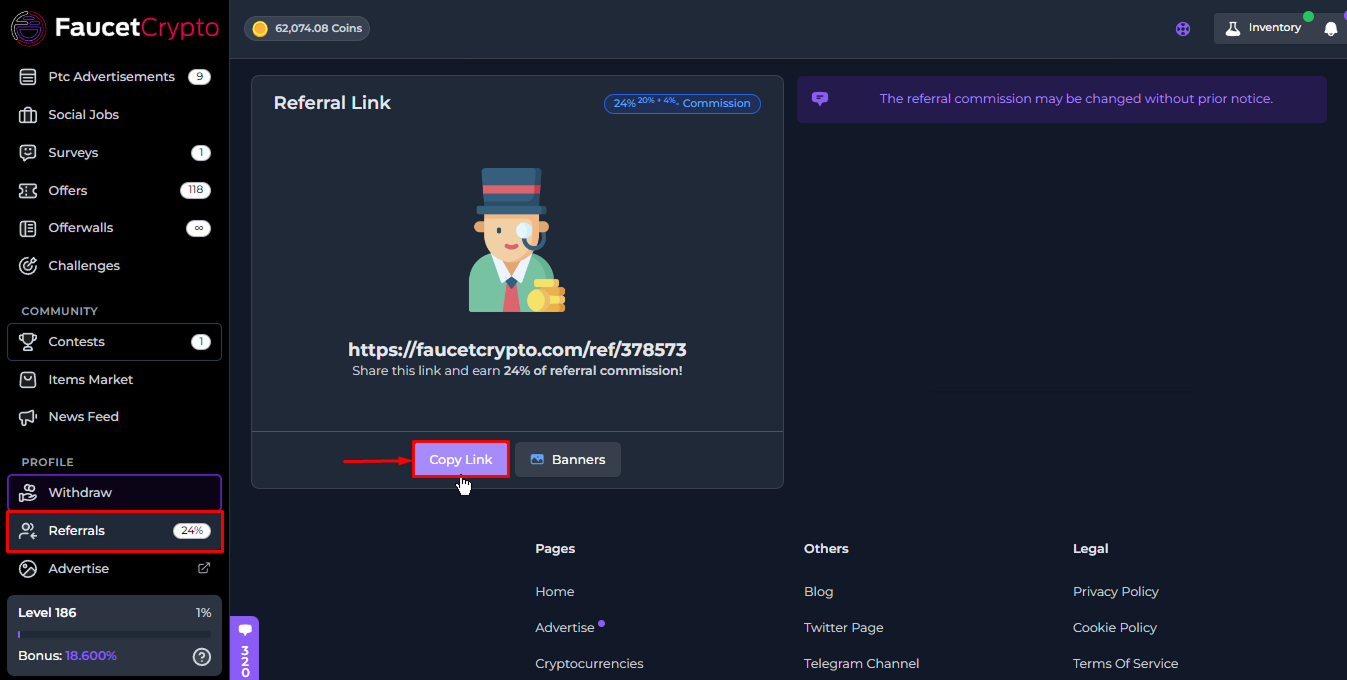Click the Social Jobs briefcase icon

pyautogui.click(x=28, y=115)
